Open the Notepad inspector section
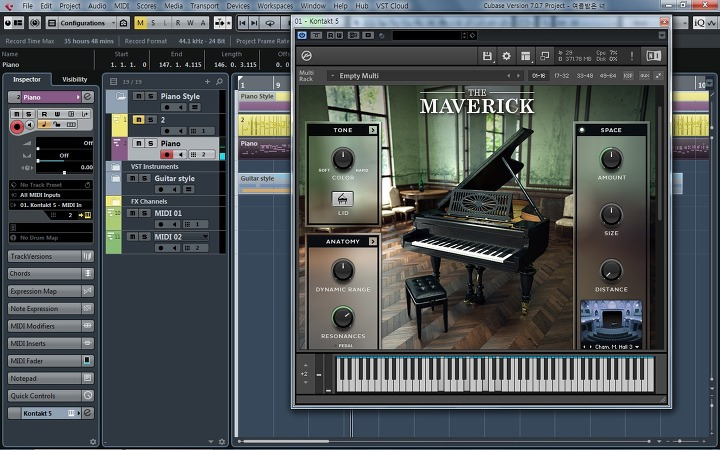The image size is (720, 450). pos(51,378)
